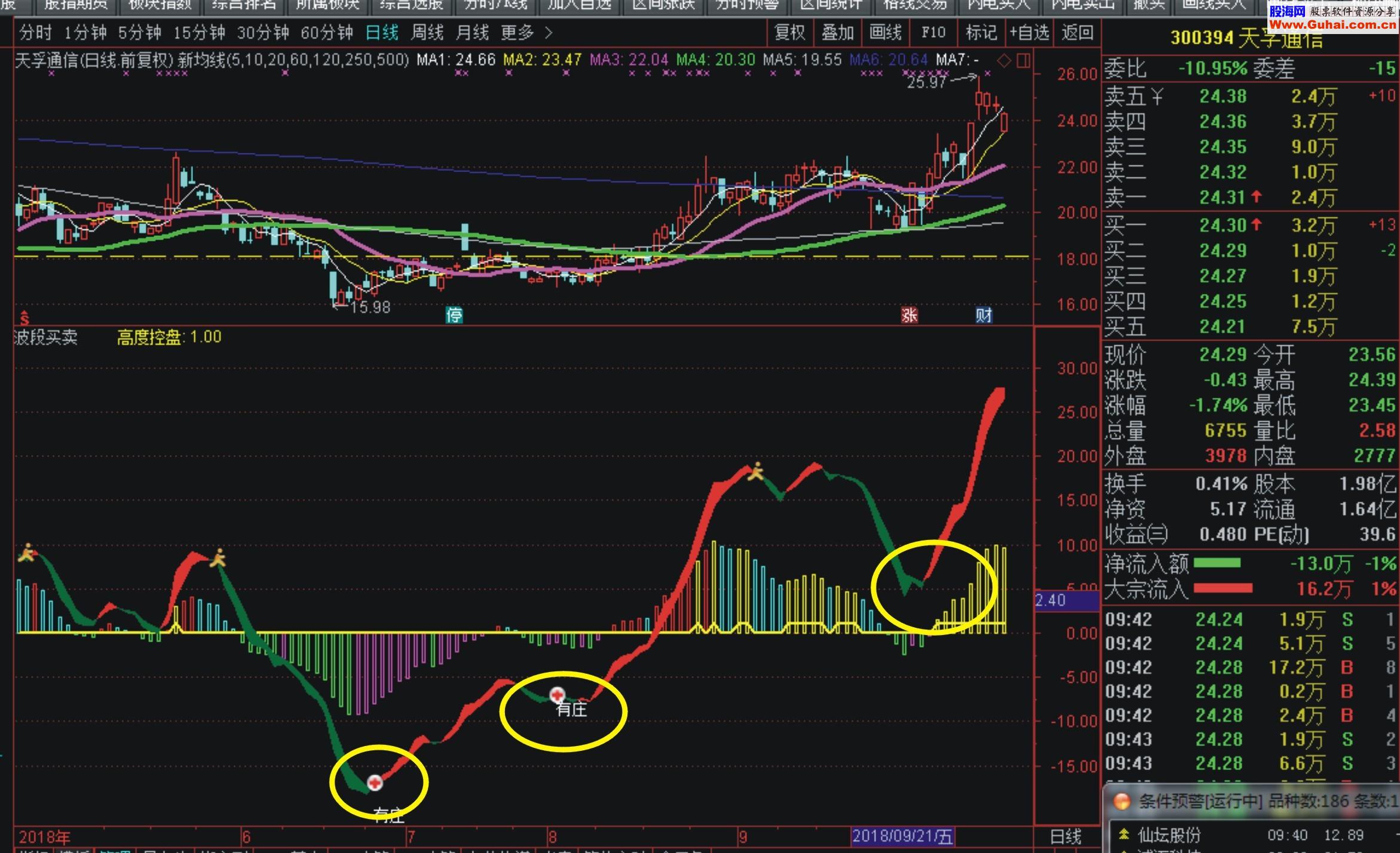Click the 画线 drawing button
This screenshot has width=1400, height=853.
[x=885, y=33]
